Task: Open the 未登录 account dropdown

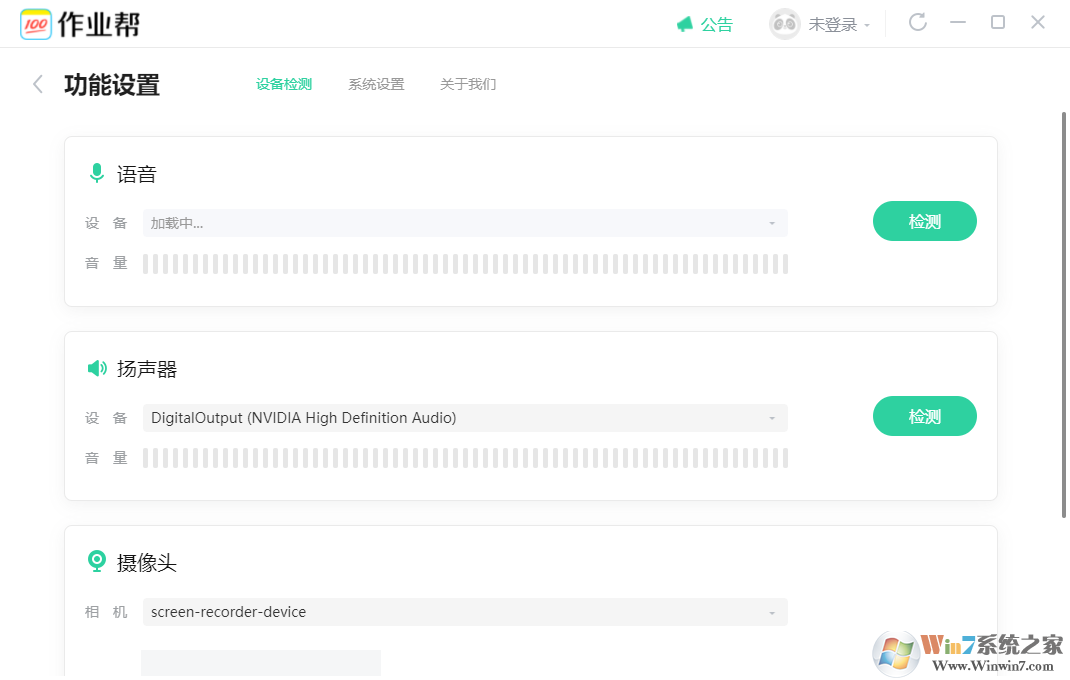Action: [839, 25]
